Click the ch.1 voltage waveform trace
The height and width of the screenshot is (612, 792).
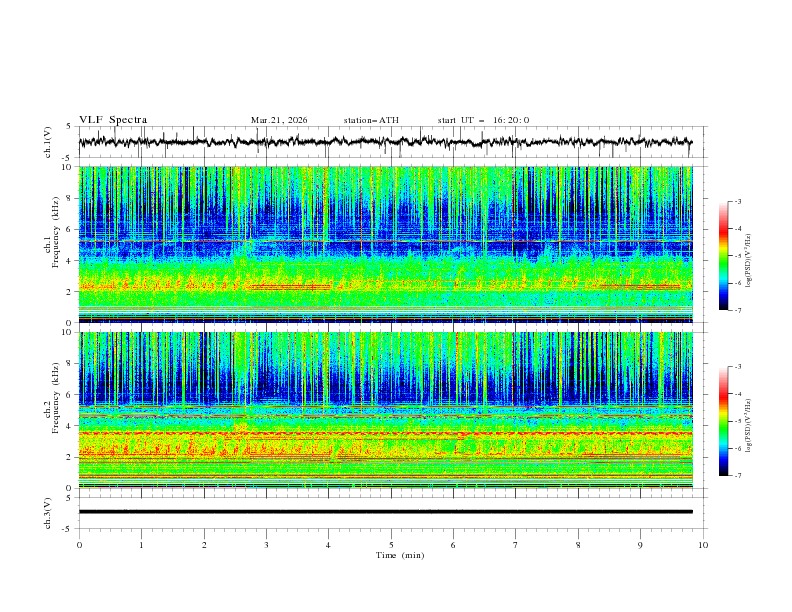pos(385,142)
